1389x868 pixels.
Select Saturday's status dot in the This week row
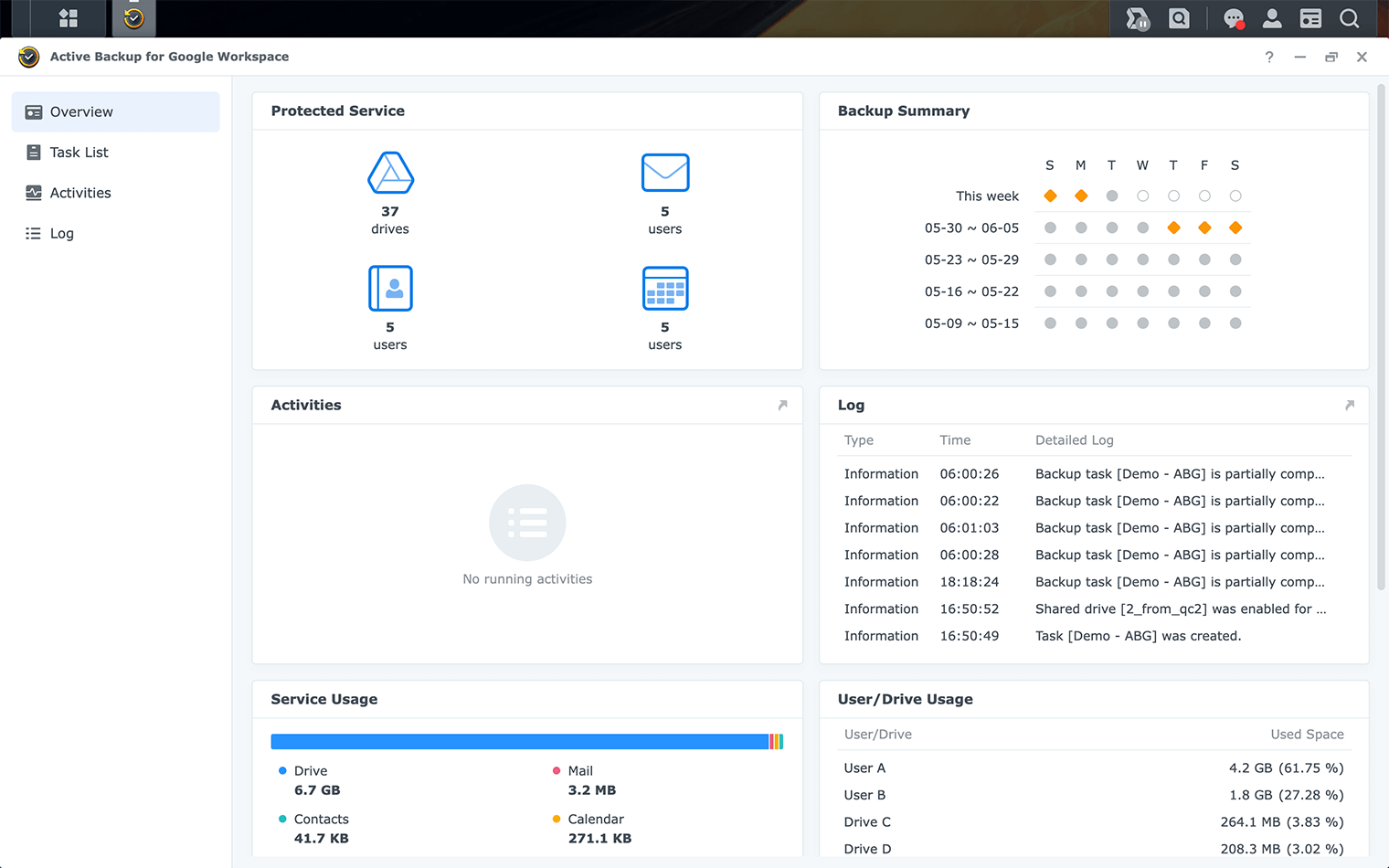[1235, 196]
